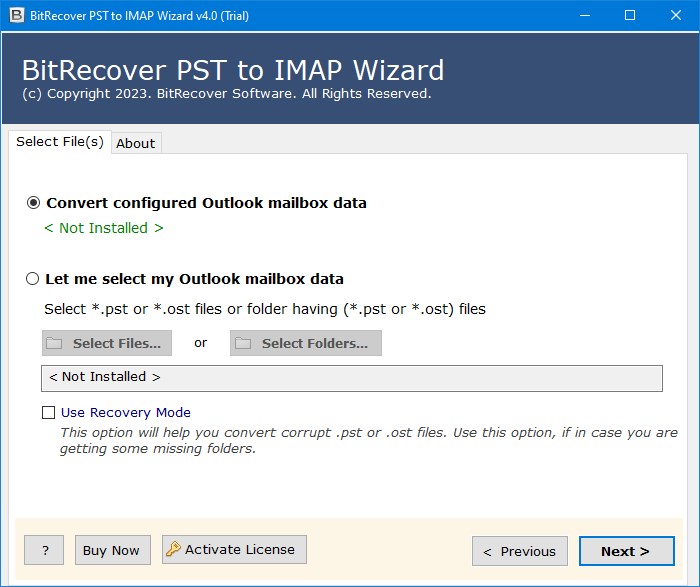Click the green Not Installed status text
Screen dimensions: 700x587
(104, 228)
